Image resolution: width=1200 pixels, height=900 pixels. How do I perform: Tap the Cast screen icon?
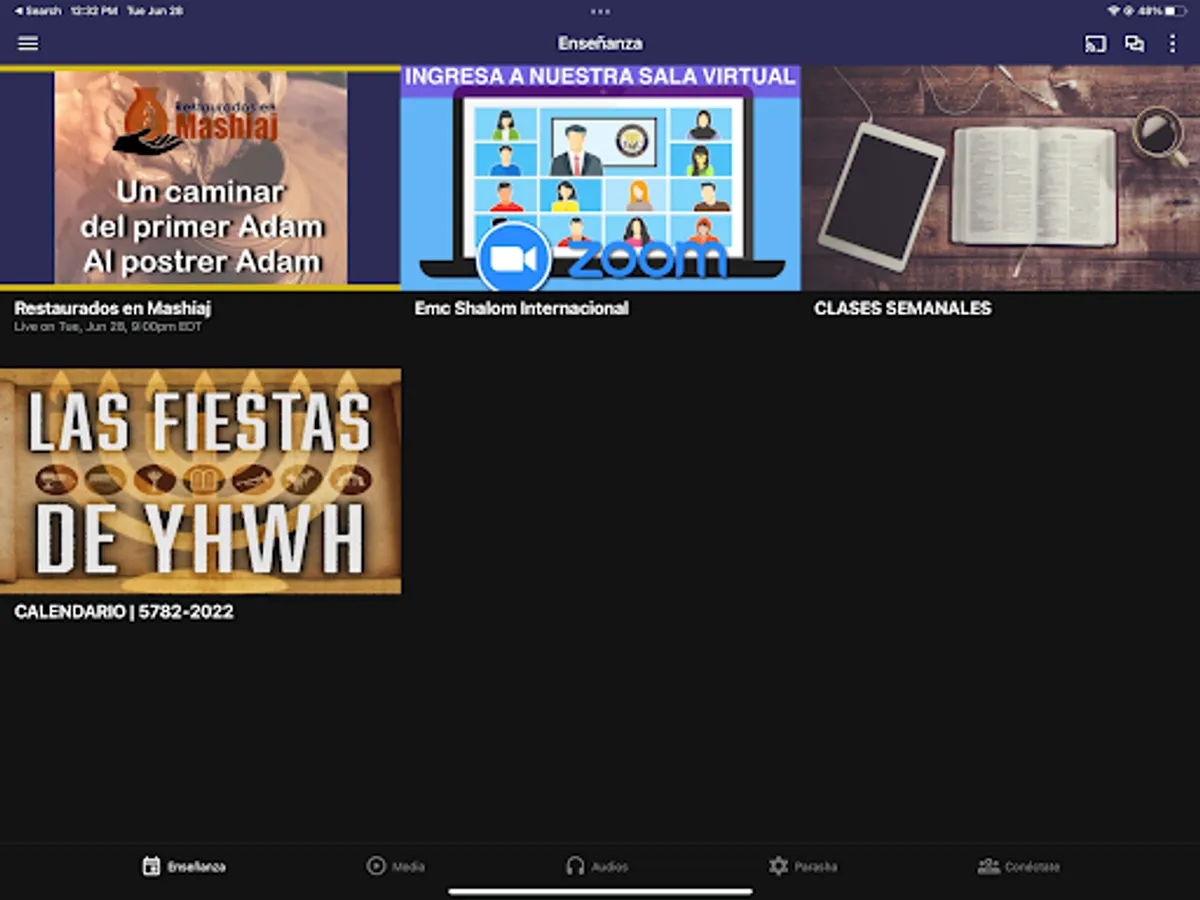1095,44
